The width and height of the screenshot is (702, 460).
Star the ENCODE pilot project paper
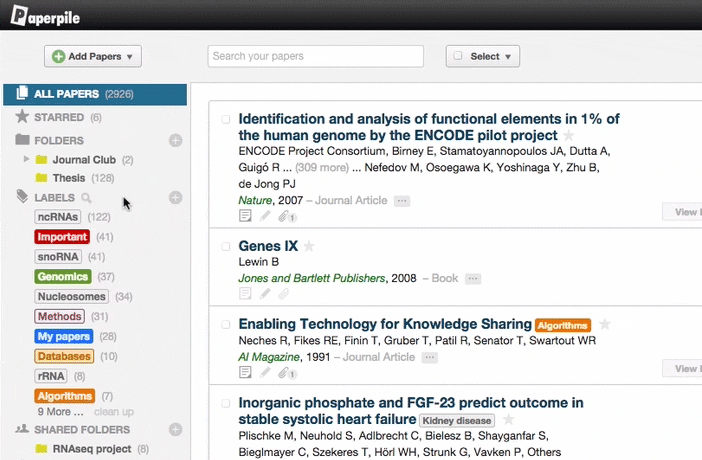568,135
